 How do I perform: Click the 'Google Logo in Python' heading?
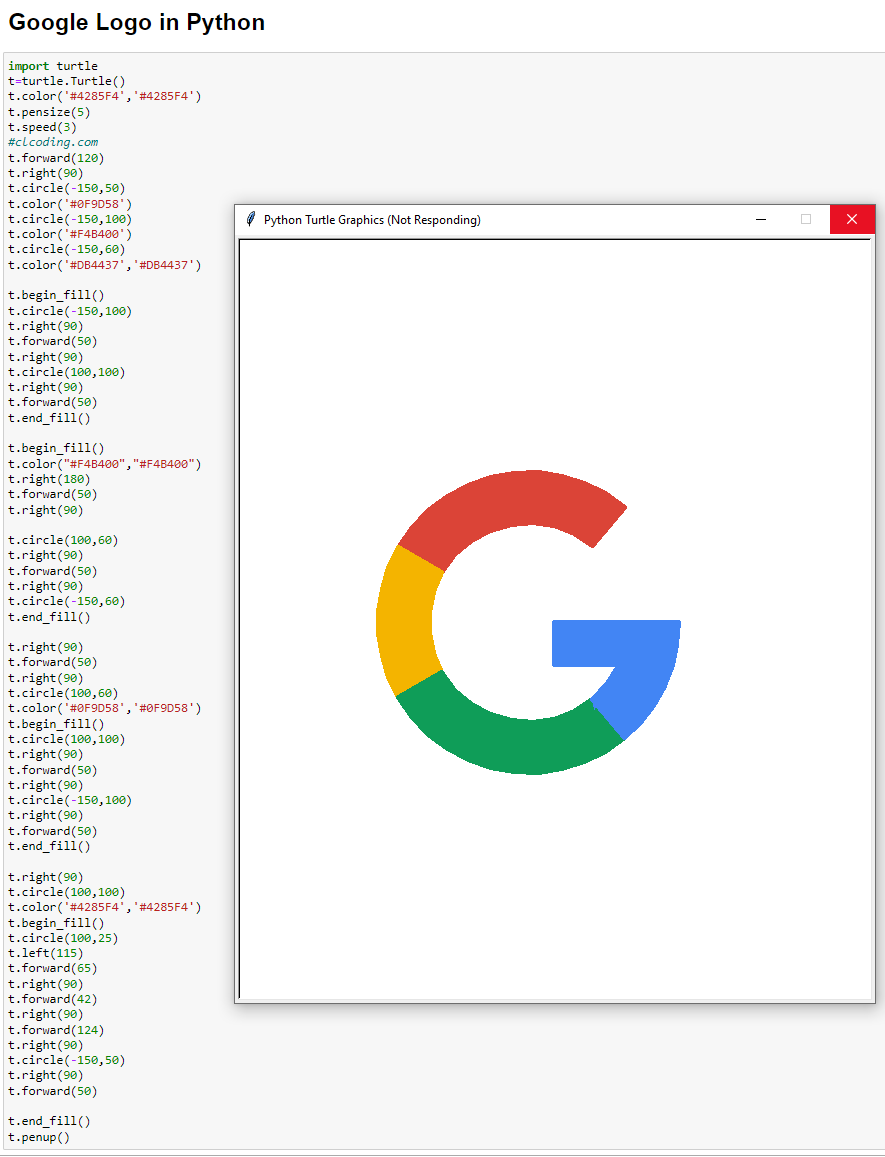(x=137, y=22)
